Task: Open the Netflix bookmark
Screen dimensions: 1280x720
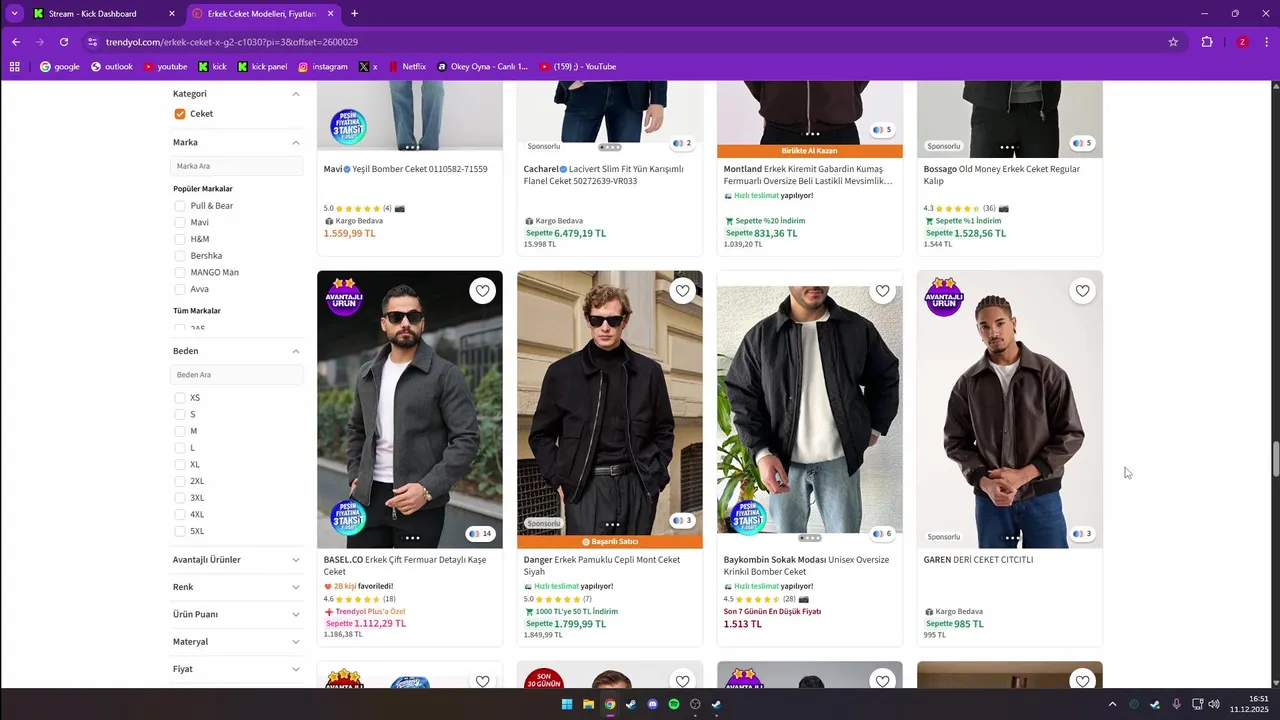Action: coord(407,67)
